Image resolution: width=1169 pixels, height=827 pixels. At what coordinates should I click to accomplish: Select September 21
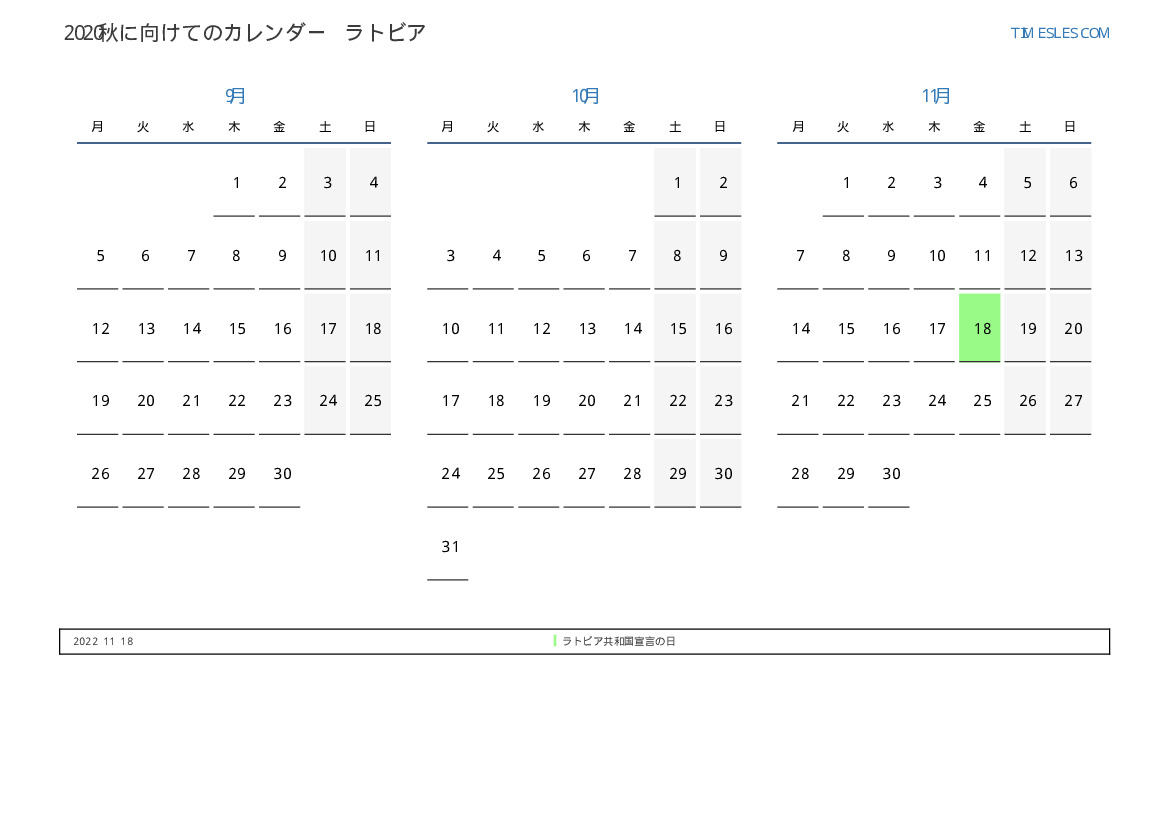point(189,400)
